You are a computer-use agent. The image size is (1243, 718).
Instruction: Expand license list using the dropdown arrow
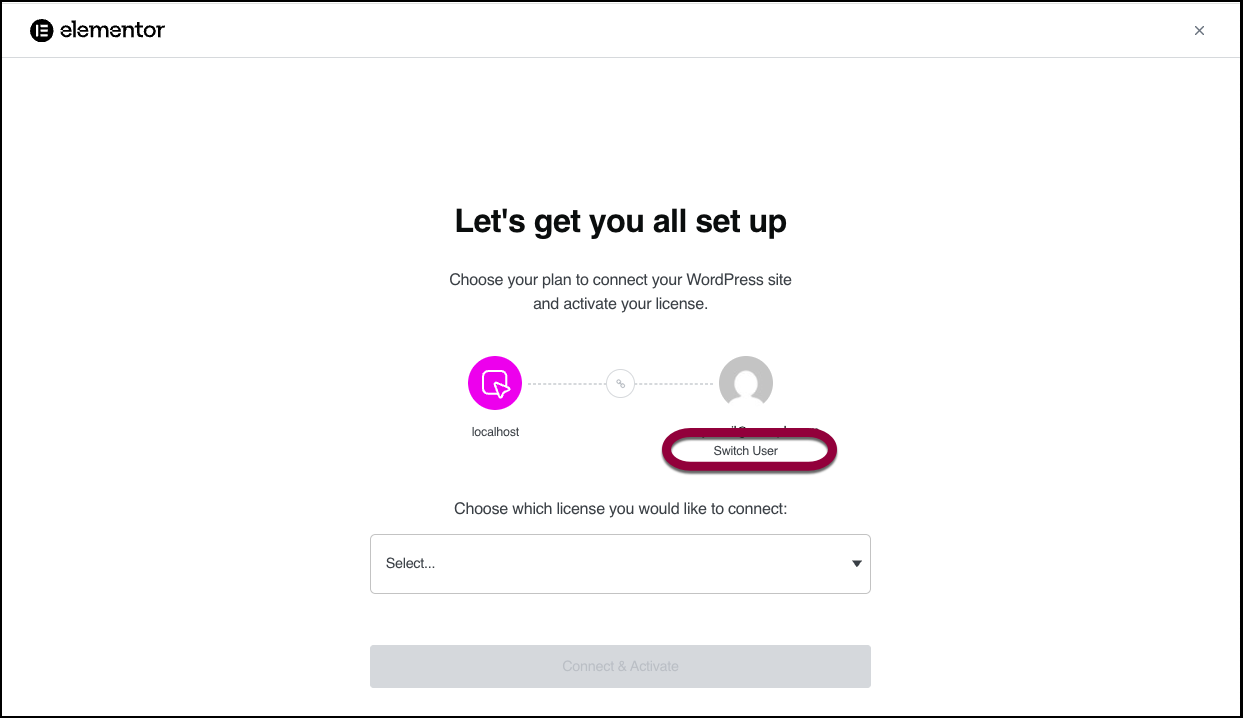(856, 564)
